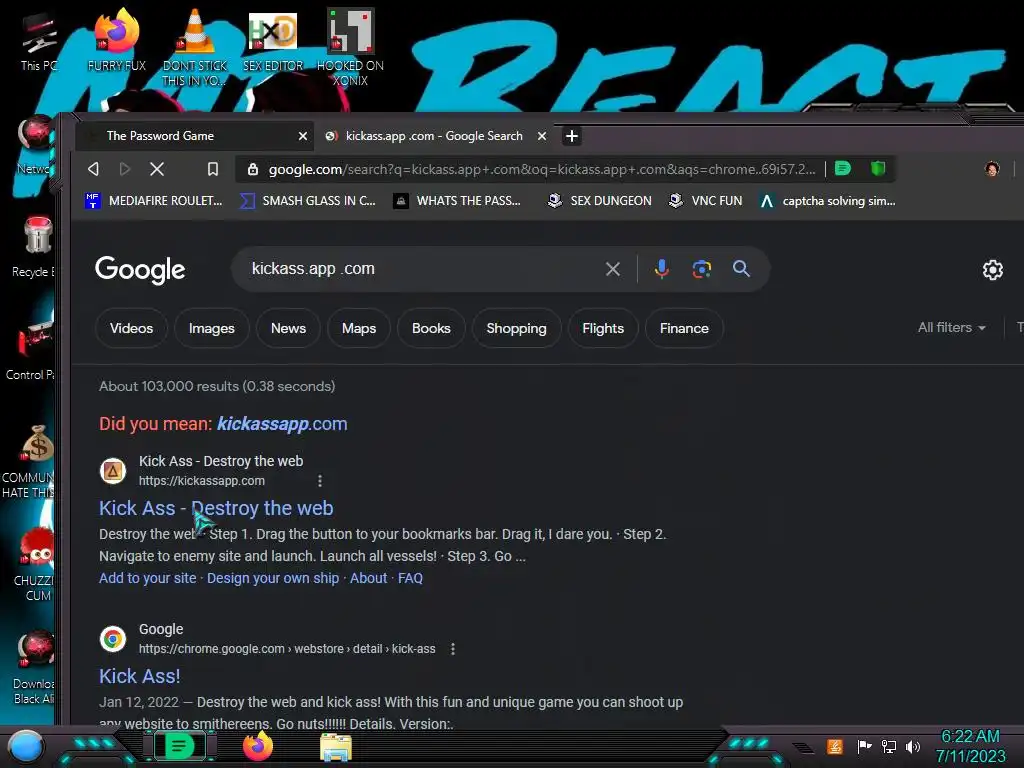The width and height of the screenshot is (1024, 768).
Task: Open a new tab with the plus button
Action: point(571,136)
